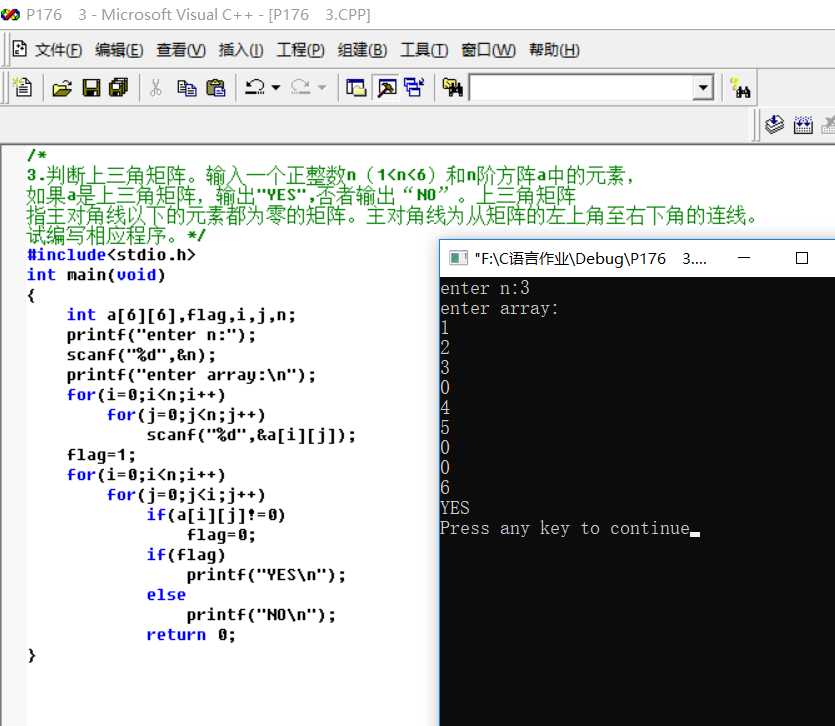Click the 'int main(void)' code line

(96, 275)
